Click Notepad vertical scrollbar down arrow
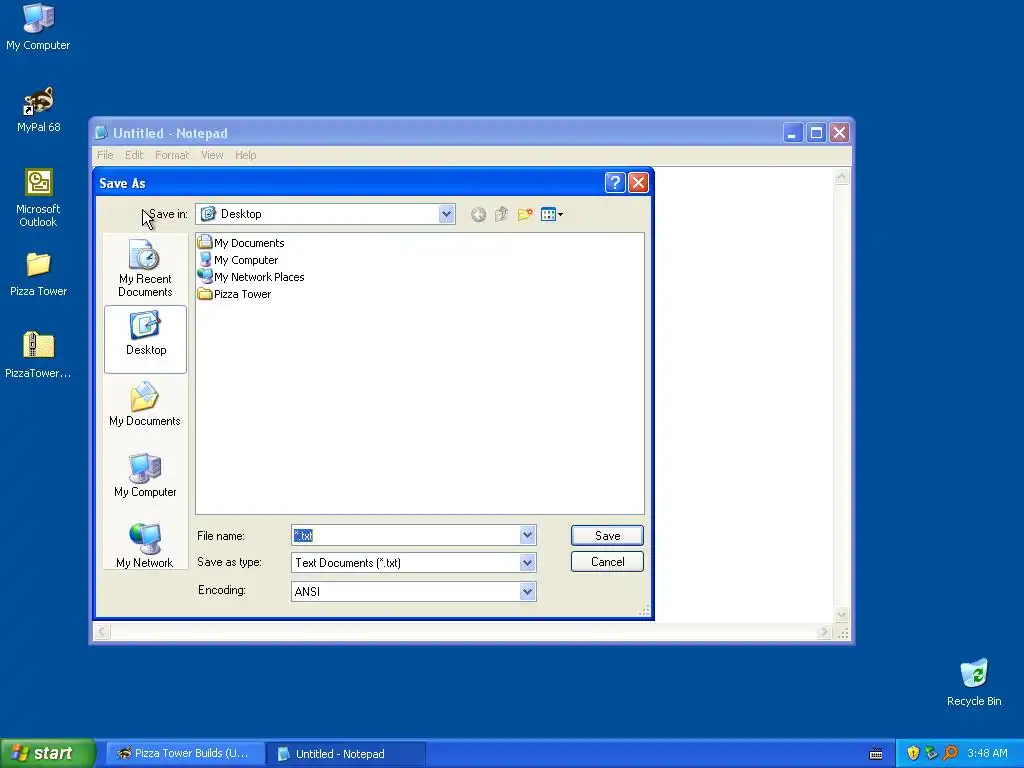 (842, 615)
